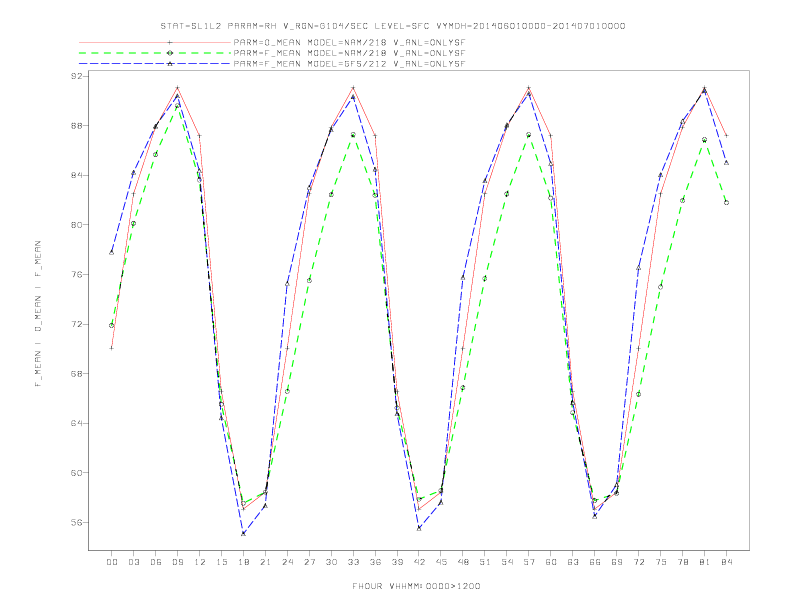The width and height of the screenshot is (792, 612).
Task: Click the blue triangle data point at hour 48
Action: pos(463,277)
